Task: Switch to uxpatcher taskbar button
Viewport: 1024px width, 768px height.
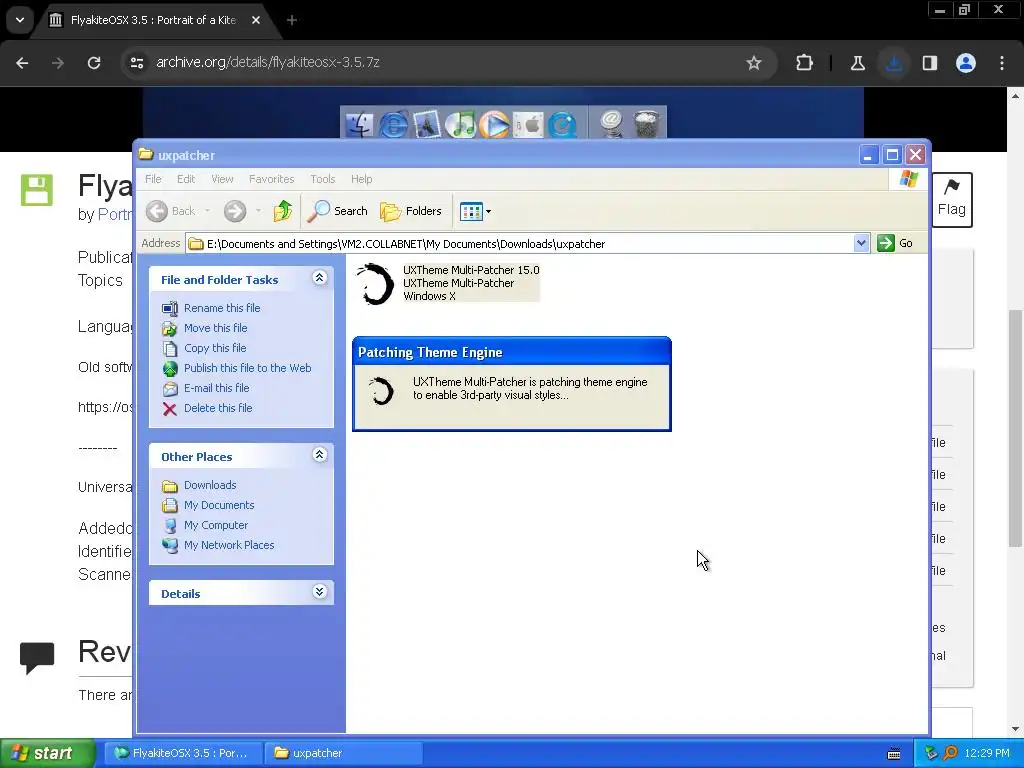Action: click(344, 753)
